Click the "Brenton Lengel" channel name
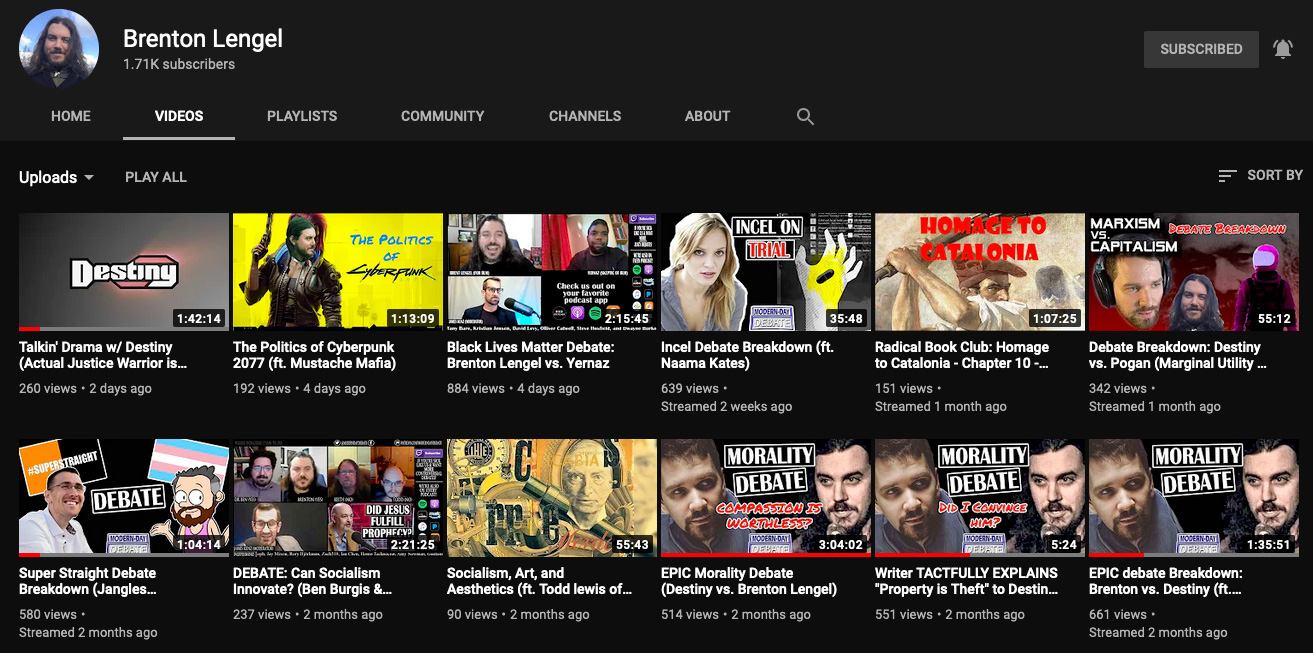This screenshot has height=653, width=1313. (203, 38)
